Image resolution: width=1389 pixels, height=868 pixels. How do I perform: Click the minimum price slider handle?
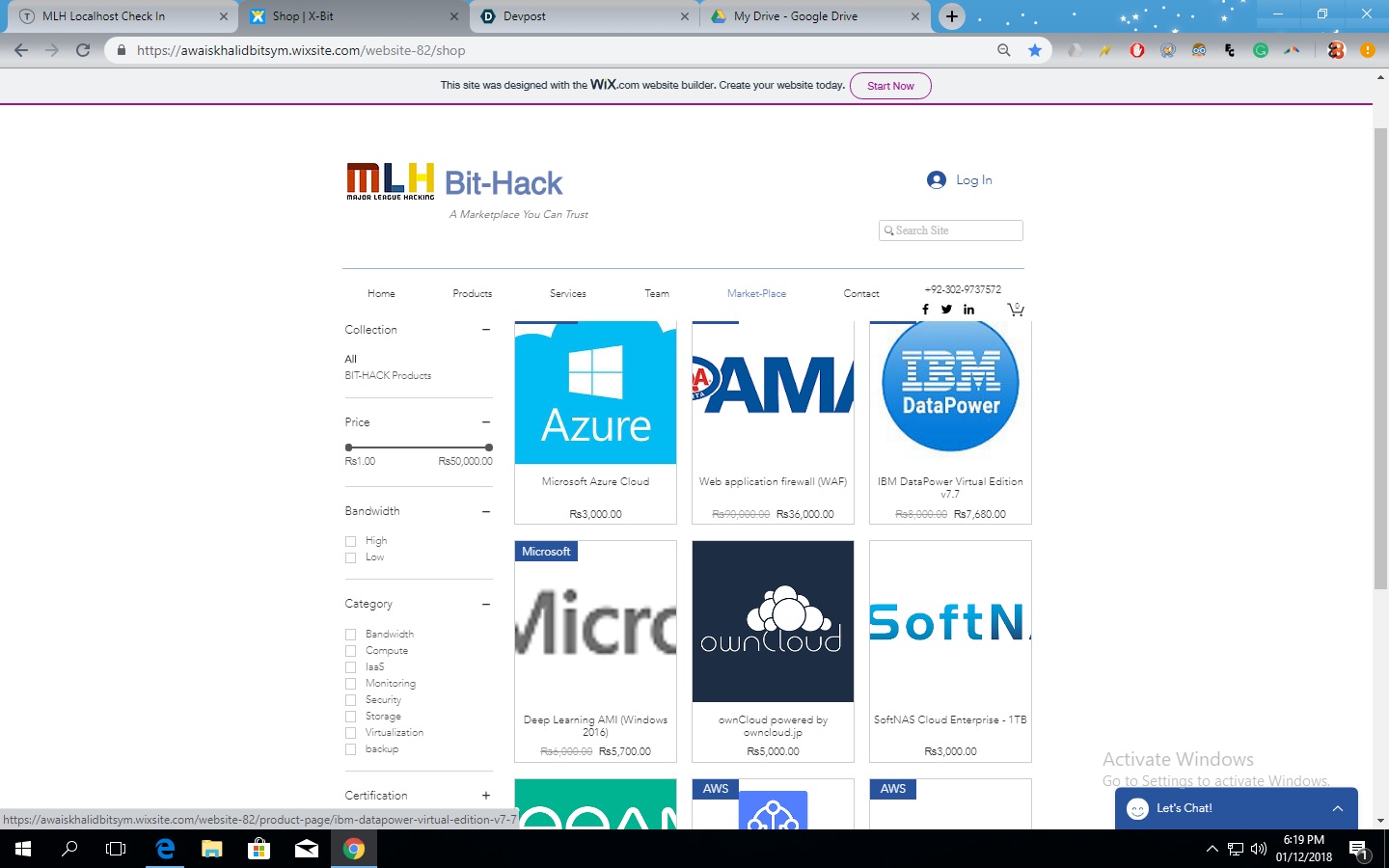[x=349, y=448]
